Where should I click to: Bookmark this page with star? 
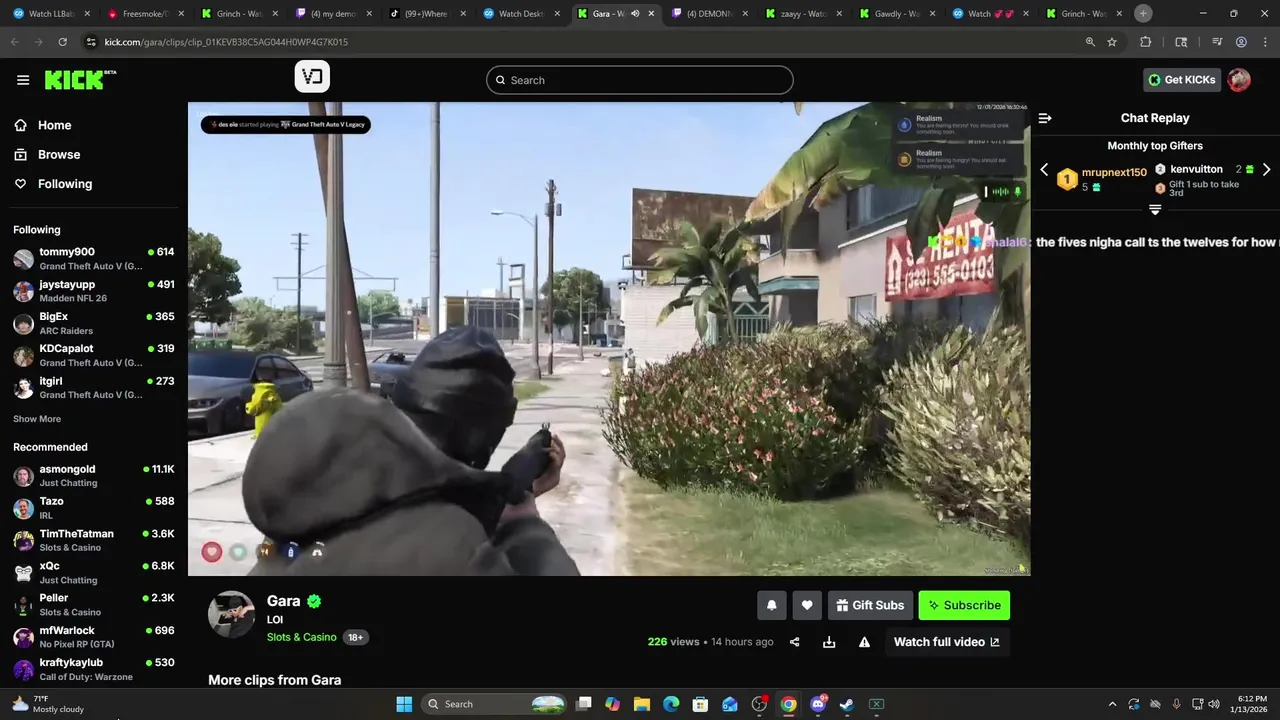pyautogui.click(x=1112, y=42)
